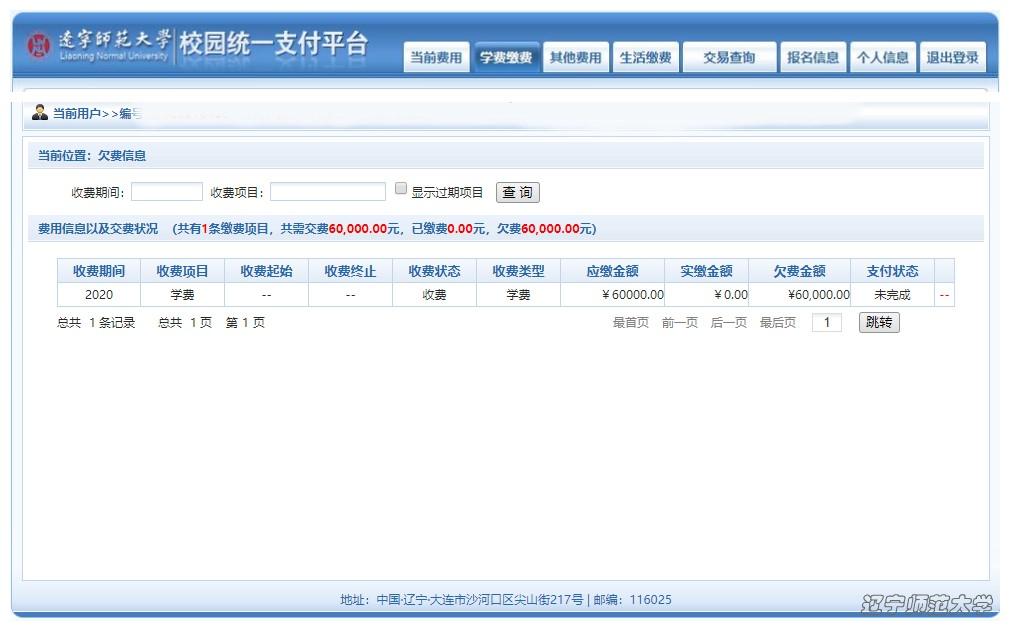This screenshot has height=631, width=1010.
Task: Click 退出登录 to log out
Action: [952, 58]
